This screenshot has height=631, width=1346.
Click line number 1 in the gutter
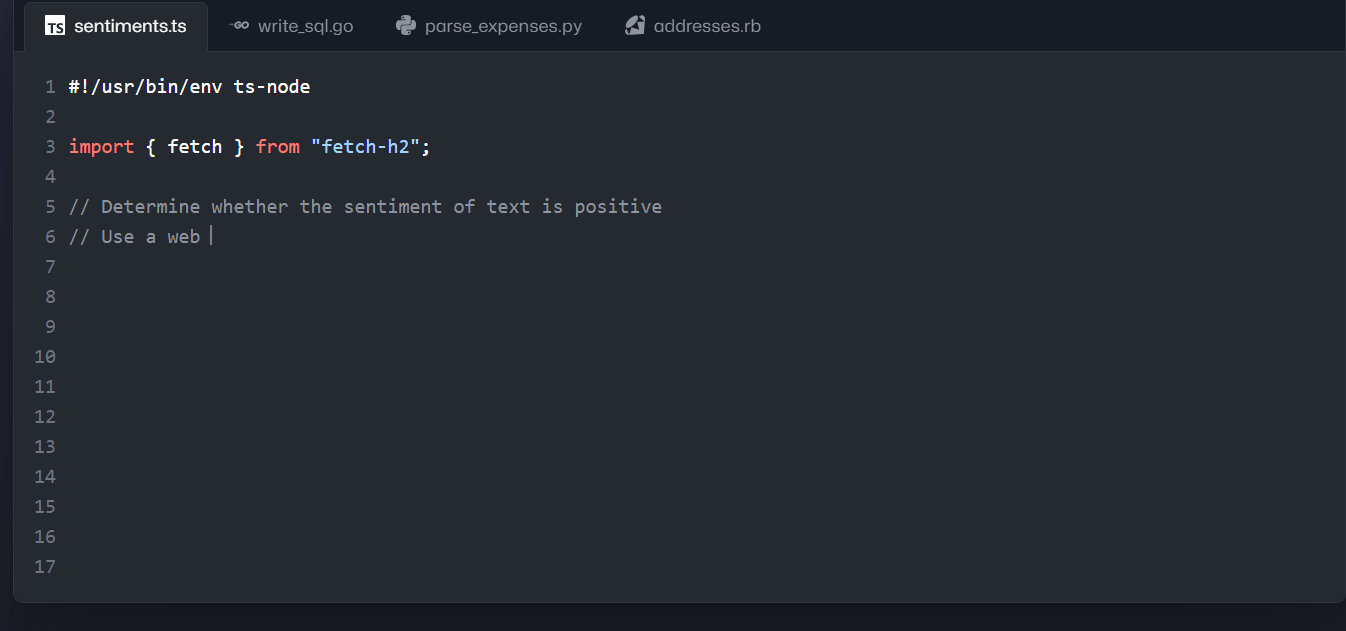(50, 87)
